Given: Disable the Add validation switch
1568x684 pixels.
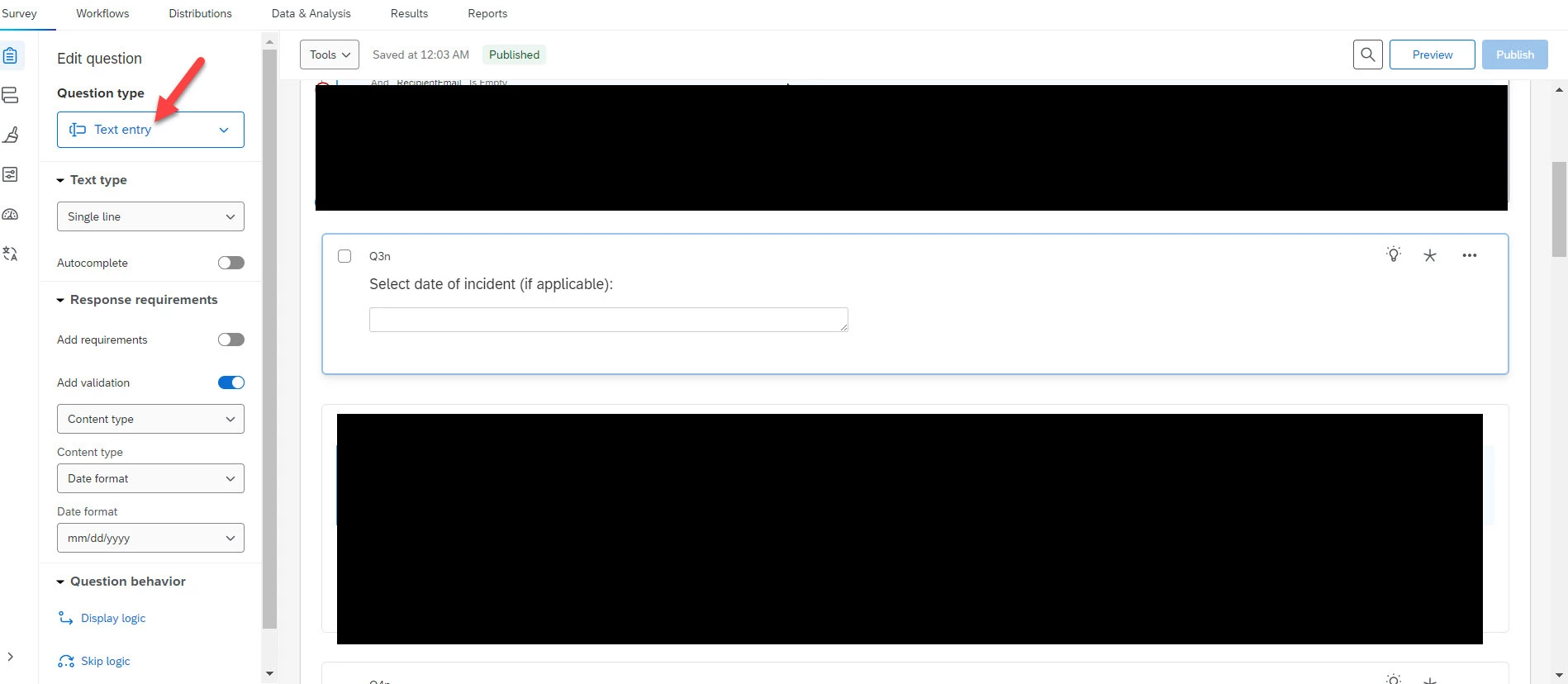Looking at the screenshot, I should (x=231, y=382).
